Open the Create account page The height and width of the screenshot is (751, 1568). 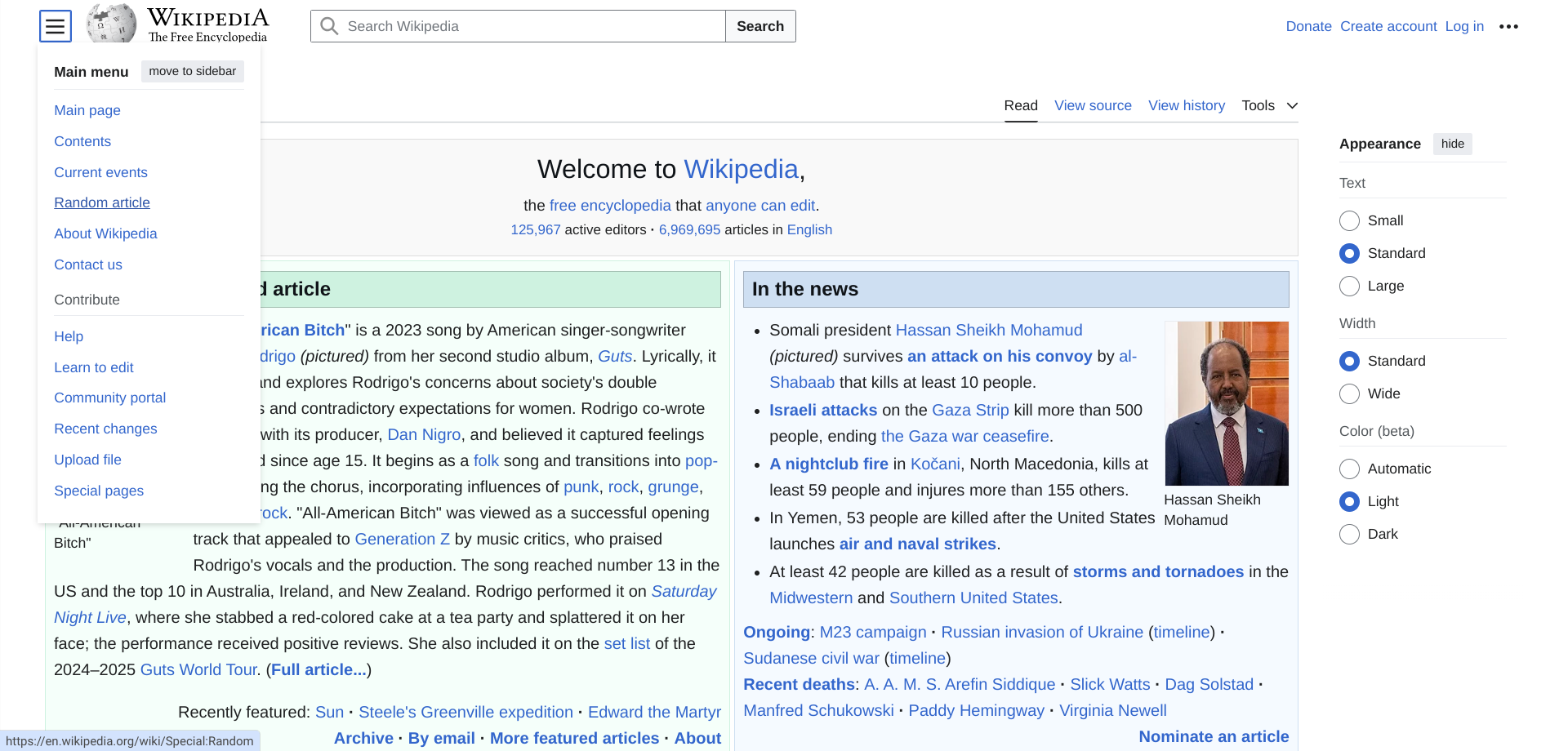(x=1388, y=26)
